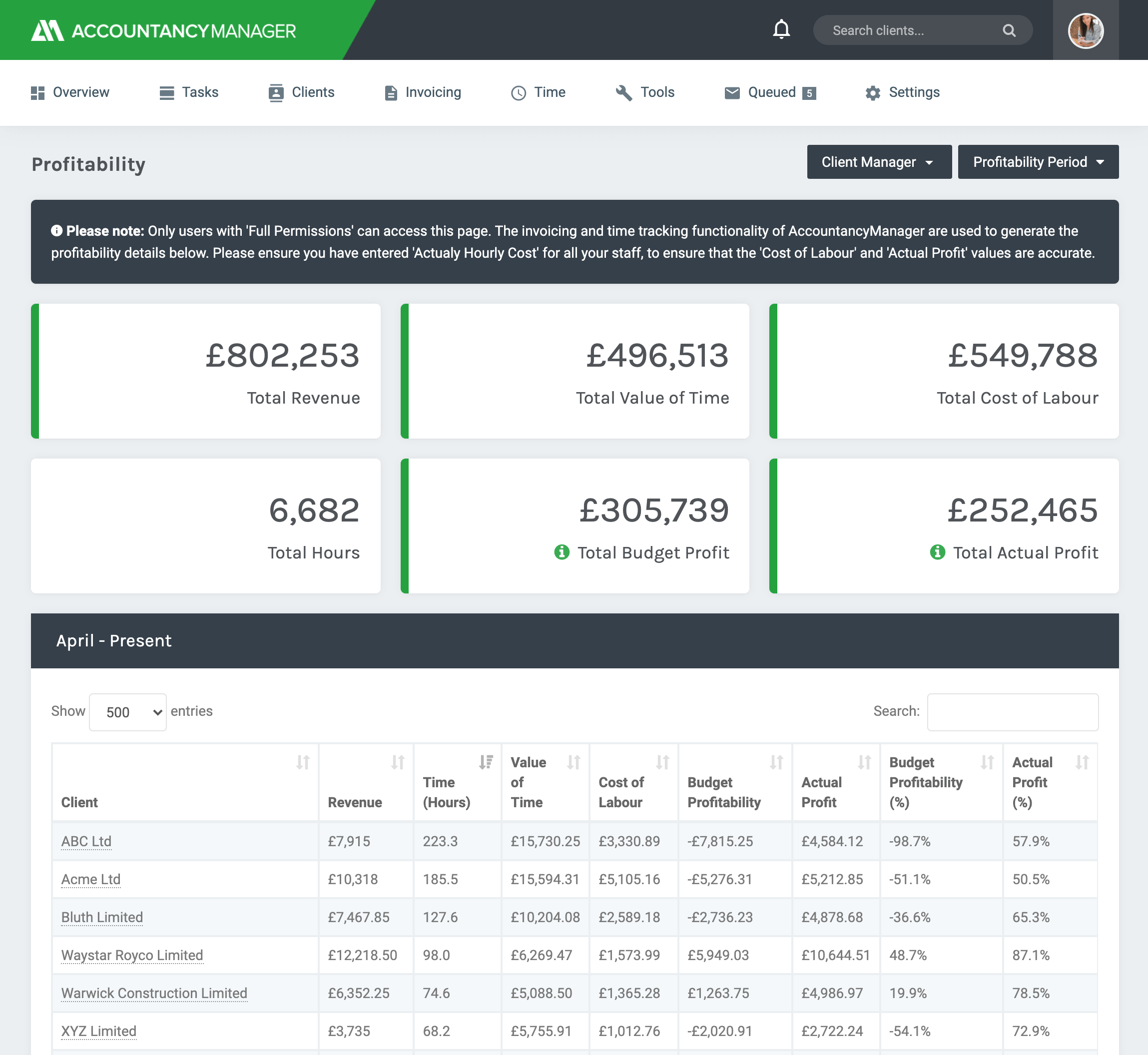Click the Settings gear icon
The image size is (1148, 1055).
[873, 93]
